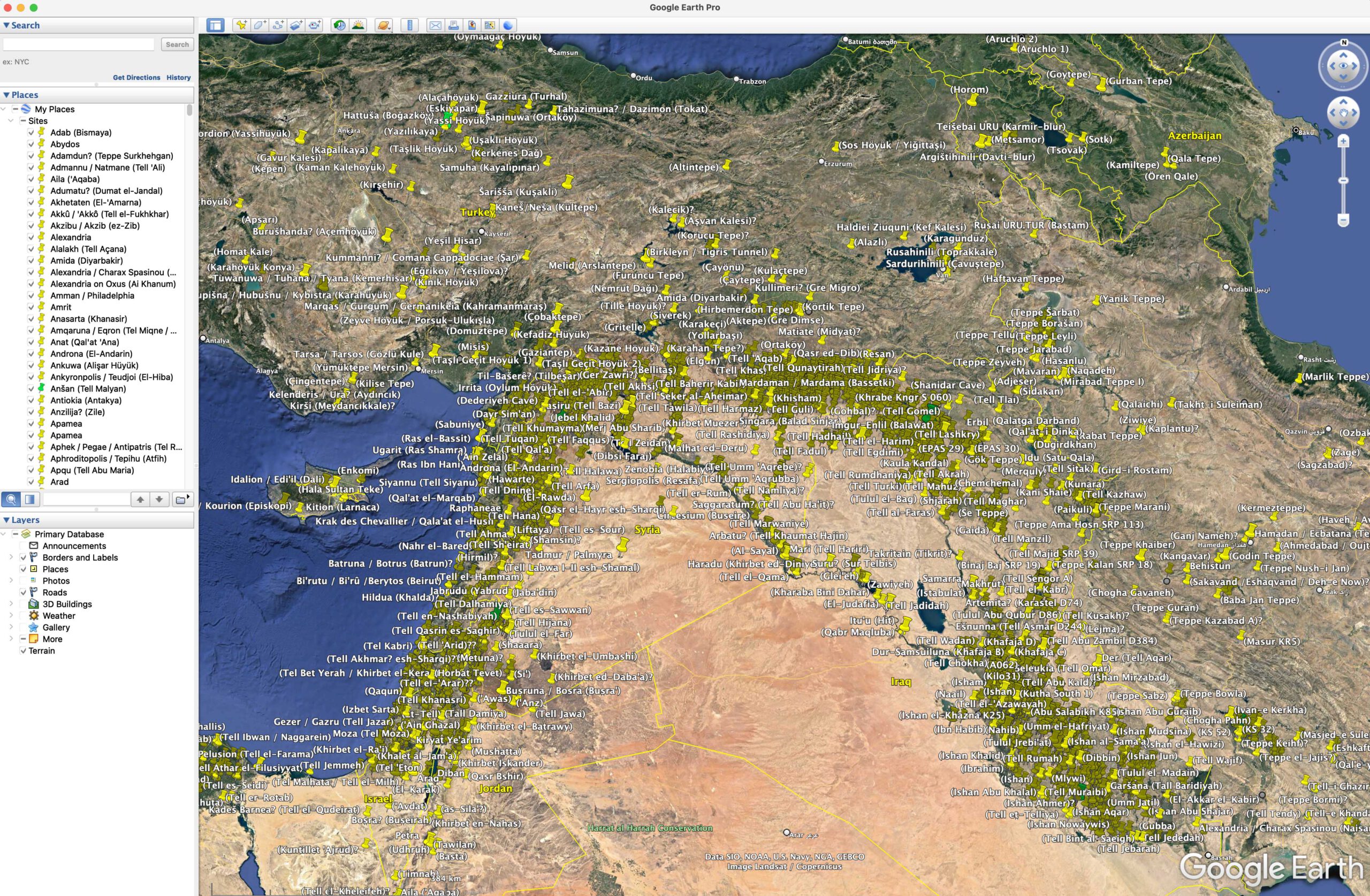Image resolution: width=1370 pixels, height=896 pixels.
Task: Click the Get Directions link
Action: click(x=136, y=77)
